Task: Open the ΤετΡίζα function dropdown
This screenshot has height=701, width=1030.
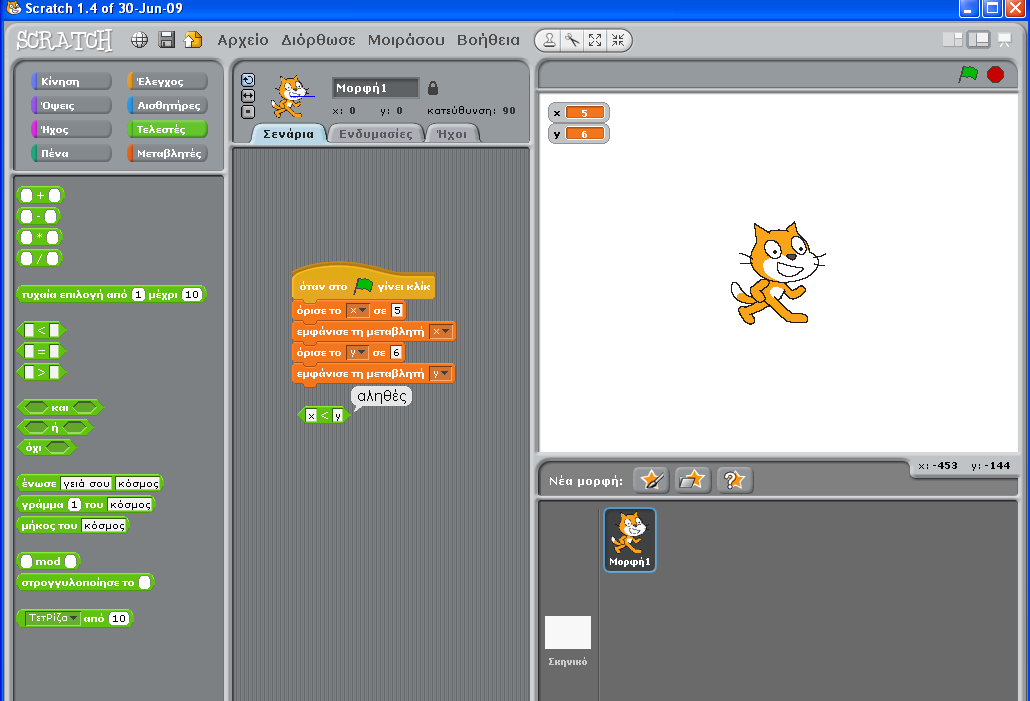Action: coord(53,618)
